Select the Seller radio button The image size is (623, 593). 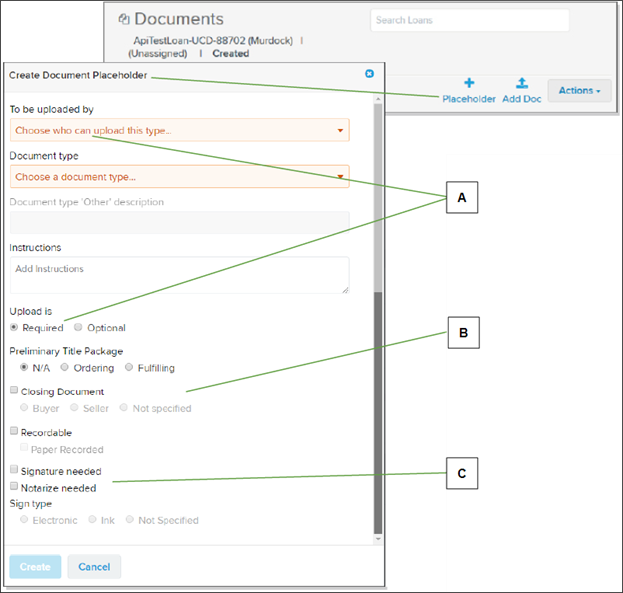[x=74, y=407]
